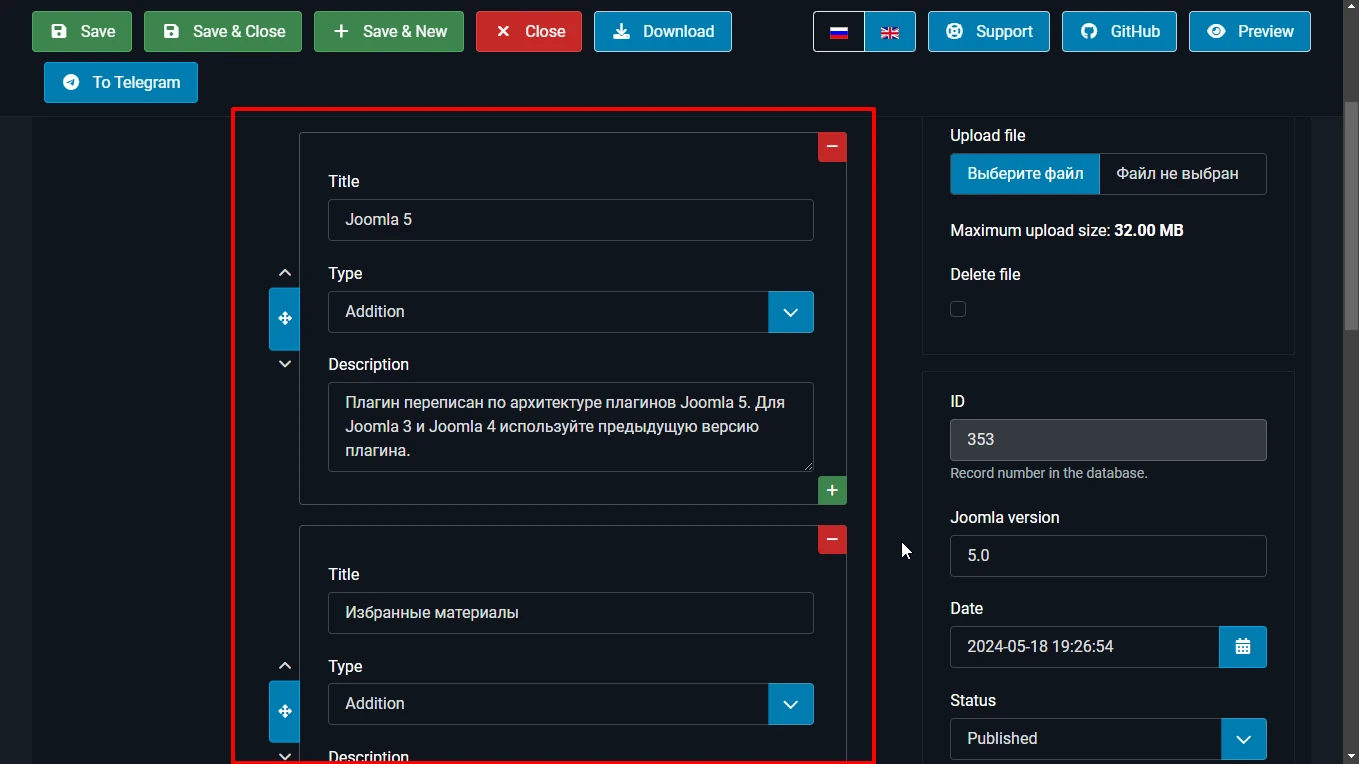Click Save & Close button
Screen dimensions: 1359x764
coord(223,32)
